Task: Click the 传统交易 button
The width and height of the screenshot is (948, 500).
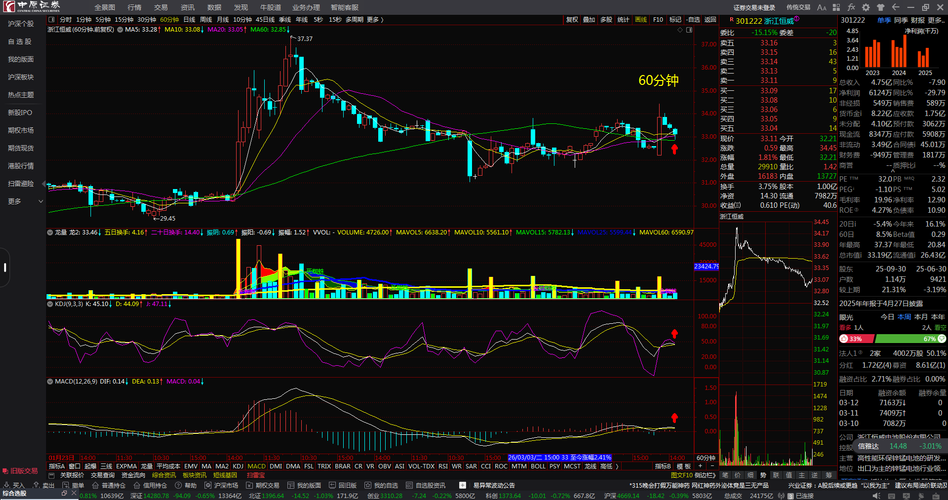Action: [798, 7]
